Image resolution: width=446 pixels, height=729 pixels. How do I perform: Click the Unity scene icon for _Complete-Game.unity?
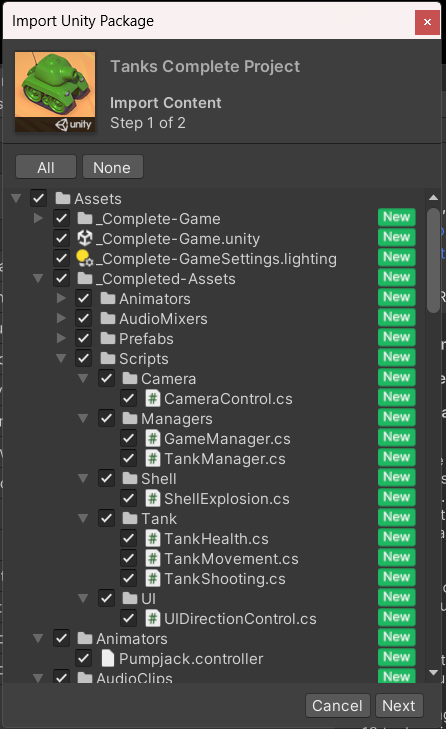(85, 239)
